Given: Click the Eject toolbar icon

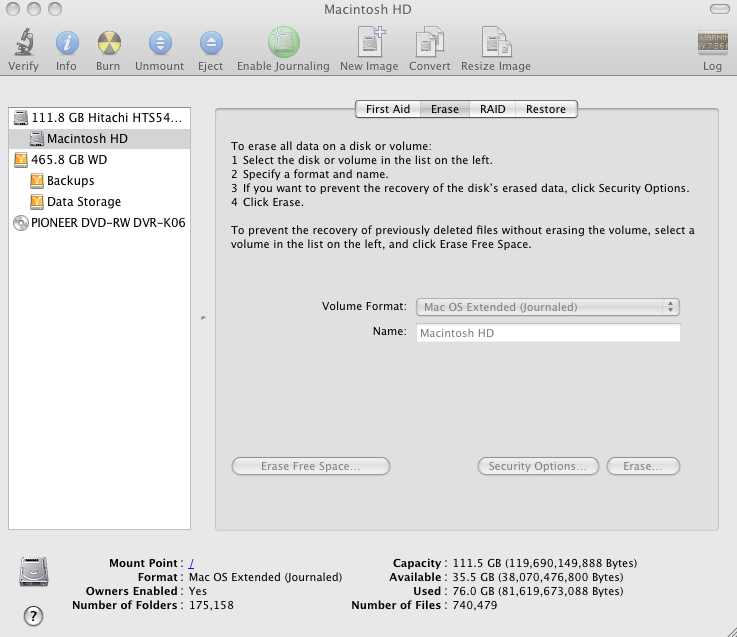Looking at the screenshot, I should pyautogui.click(x=211, y=43).
